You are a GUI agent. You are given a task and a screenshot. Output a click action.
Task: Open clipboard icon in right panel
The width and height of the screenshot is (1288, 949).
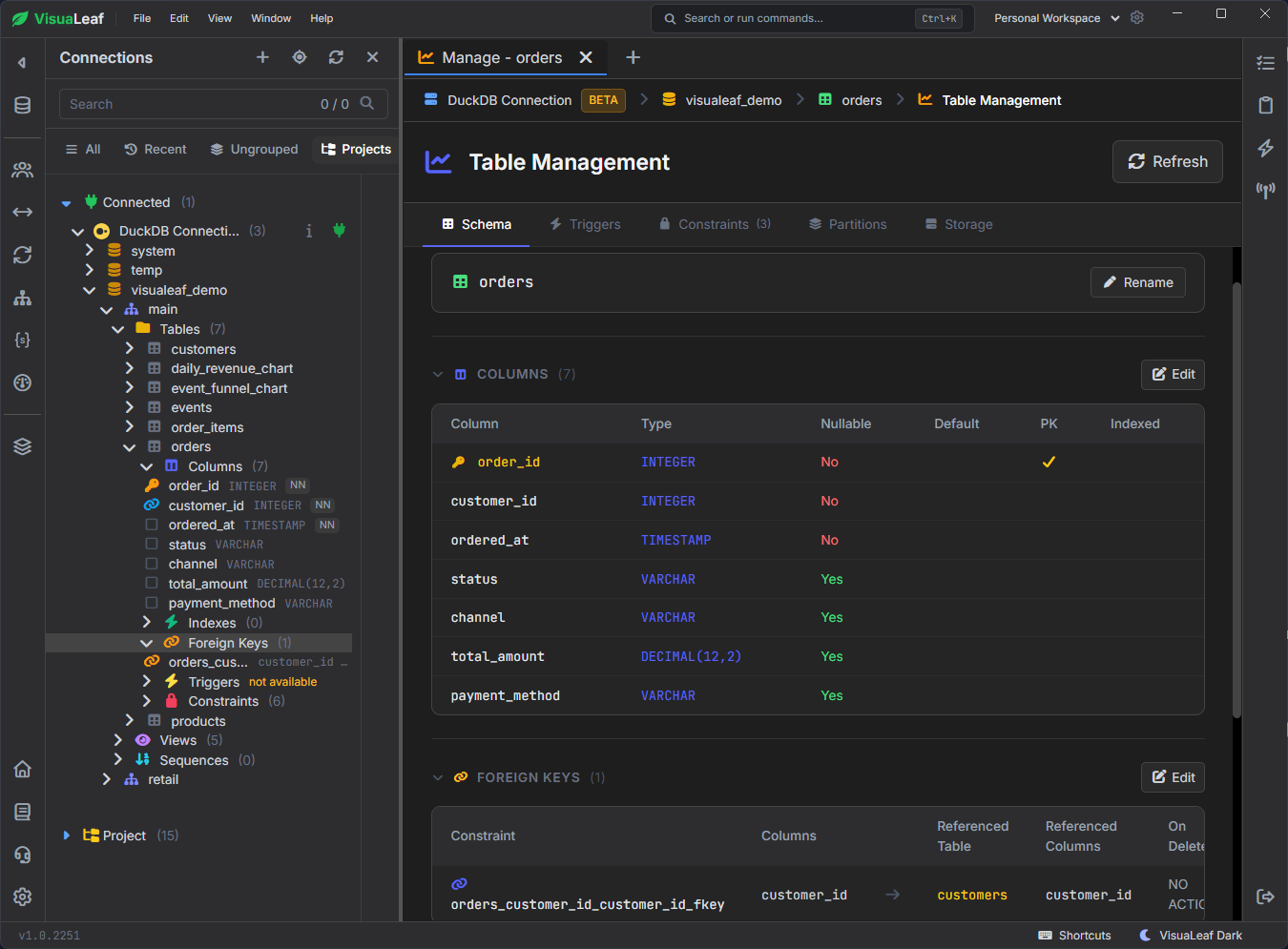[x=1266, y=105]
